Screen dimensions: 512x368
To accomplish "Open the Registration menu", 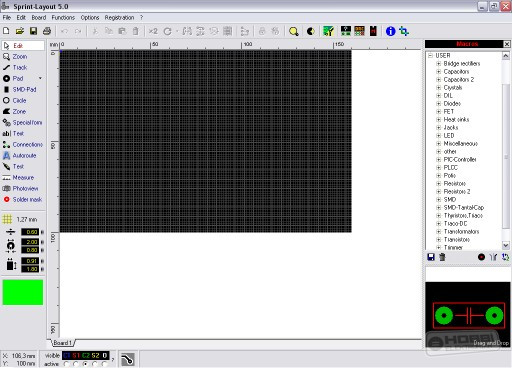I will pyautogui.click(x=119, y=18).
